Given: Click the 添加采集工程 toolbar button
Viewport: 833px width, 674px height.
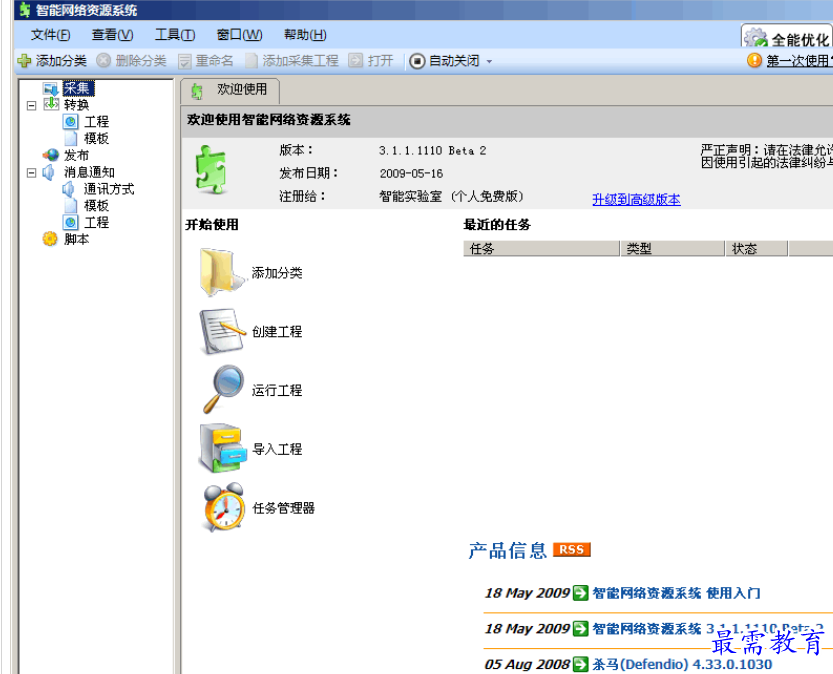Looking at the screenshot, I should tap(292, 61).
